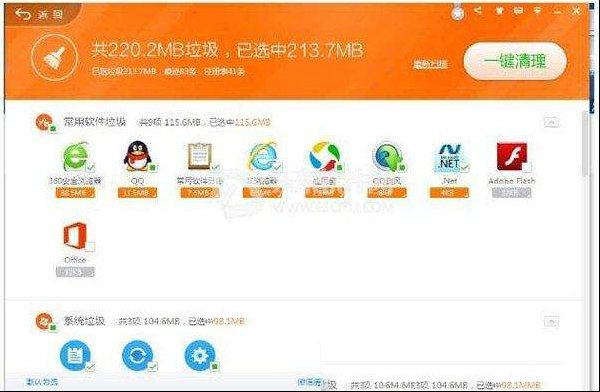The image size is (600, 392).
Task: Click the small link left of 一键清理
Action: pos(430,64)
